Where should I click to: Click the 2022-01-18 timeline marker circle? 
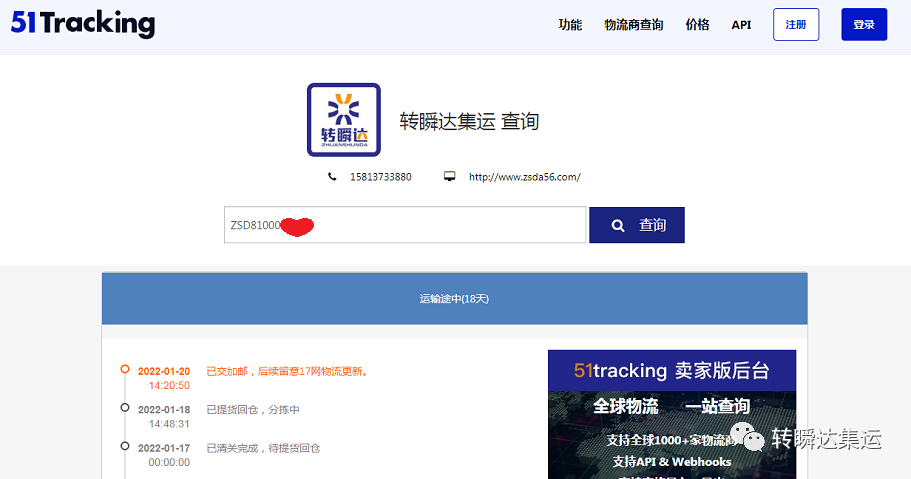(124, 407)
